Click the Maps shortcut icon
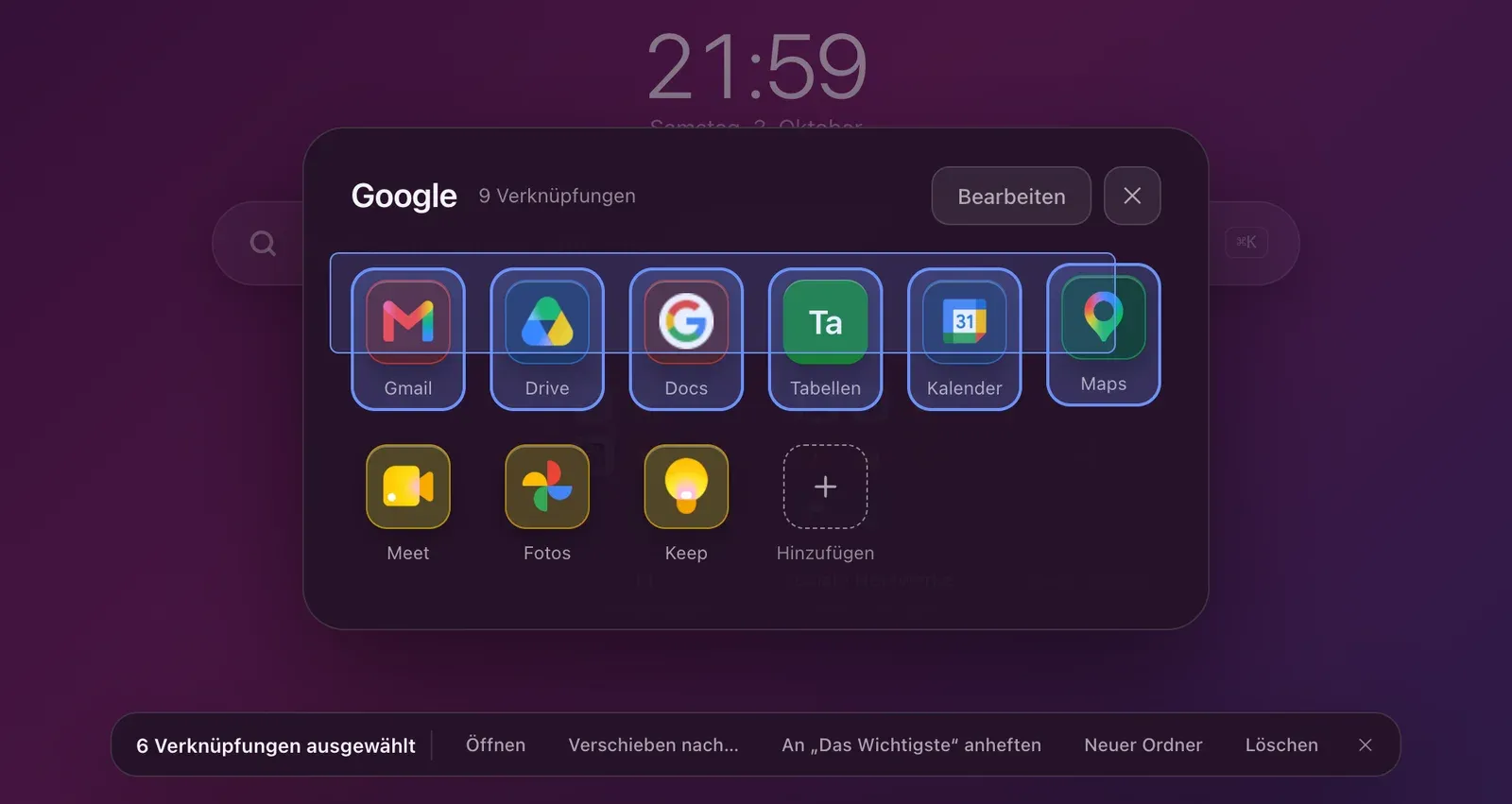Screen dimensions: 1512x804 1104,317
